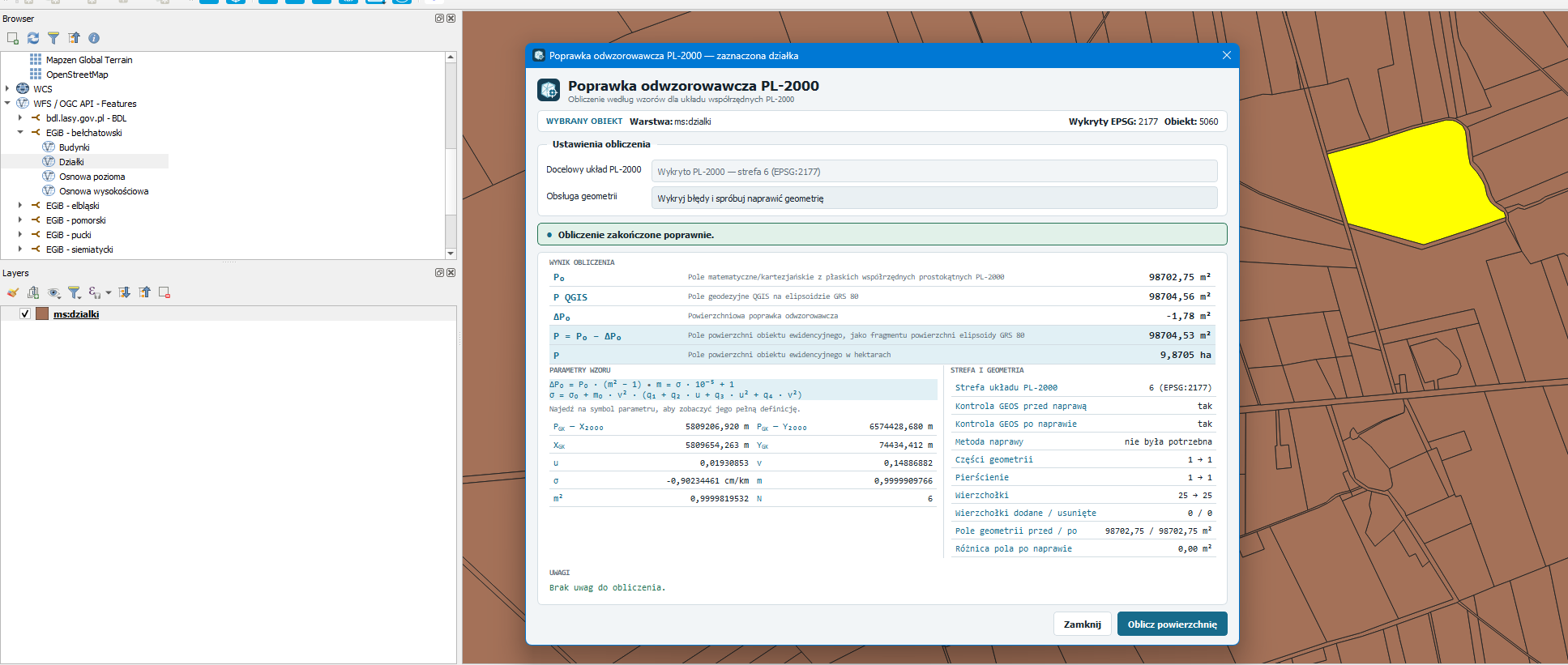
Task: Collapse the WFS / OGC API - Features node
Action: (x=7, y=104)
